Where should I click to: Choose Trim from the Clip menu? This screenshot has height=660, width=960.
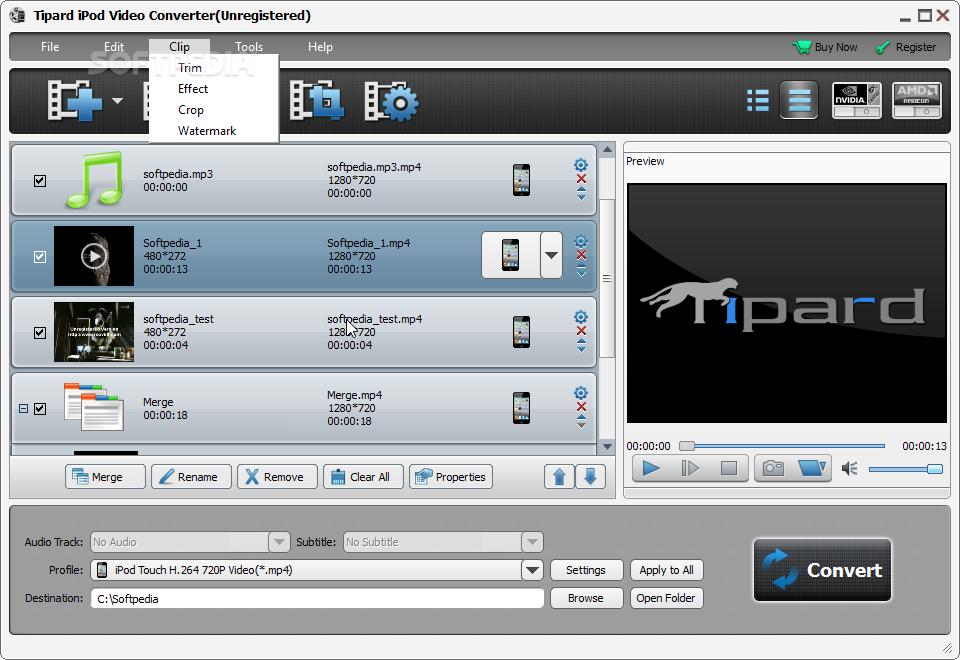pyautogui.click(x=190, y=68)
